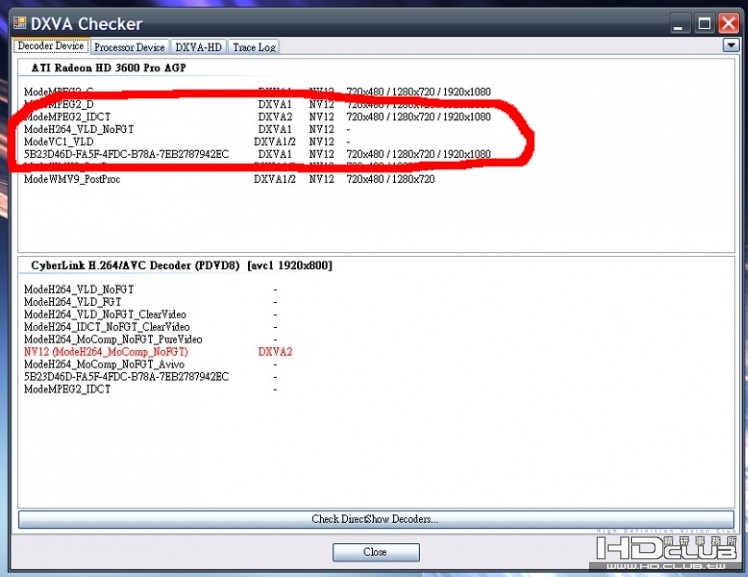The image size is (748, 577).
Task: Select the CyberLink H.264/AVC Decoder header
Action: (x=182, y=266)
